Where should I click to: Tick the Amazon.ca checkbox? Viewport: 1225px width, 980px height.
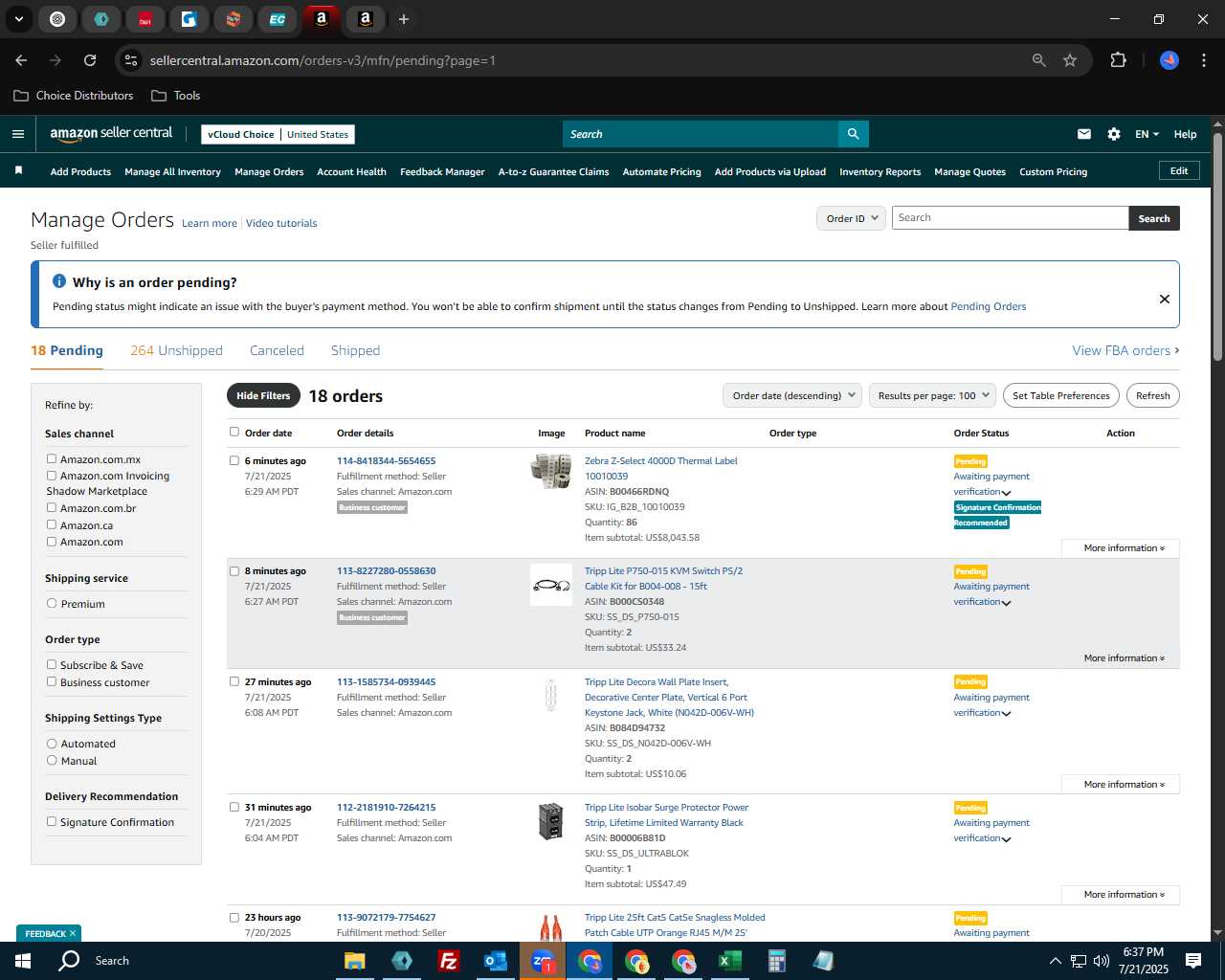tap(52, 524)
